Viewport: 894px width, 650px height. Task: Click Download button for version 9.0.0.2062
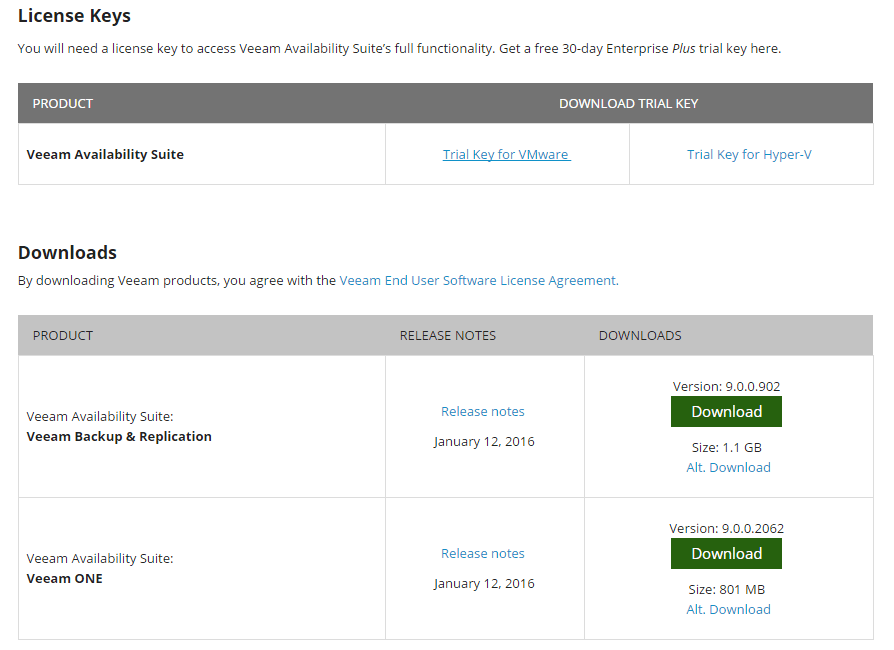[x=726, y=554]
